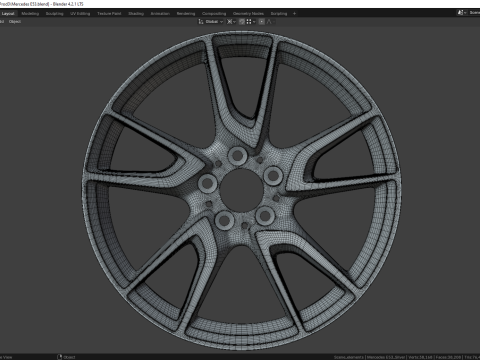The image size is (480, 360).
Task: Open the transform pivot point dropdown
Action: point(231,22)
